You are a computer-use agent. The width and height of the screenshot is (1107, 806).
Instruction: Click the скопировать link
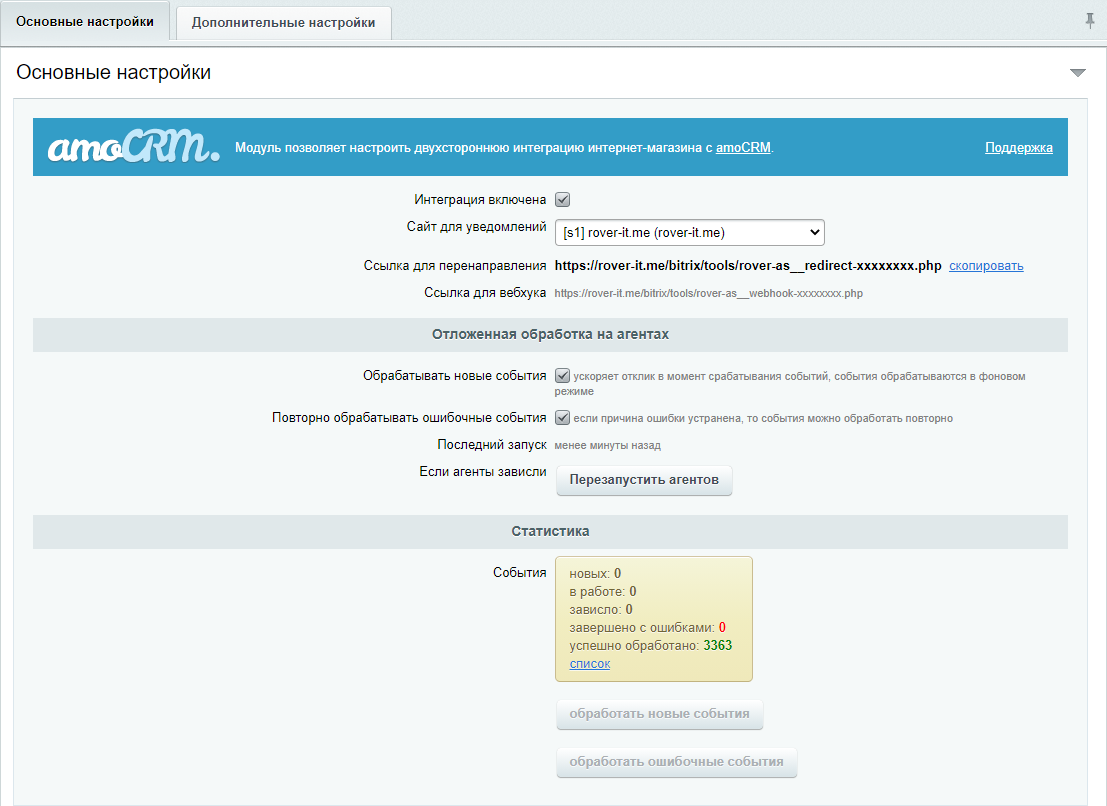986,266
